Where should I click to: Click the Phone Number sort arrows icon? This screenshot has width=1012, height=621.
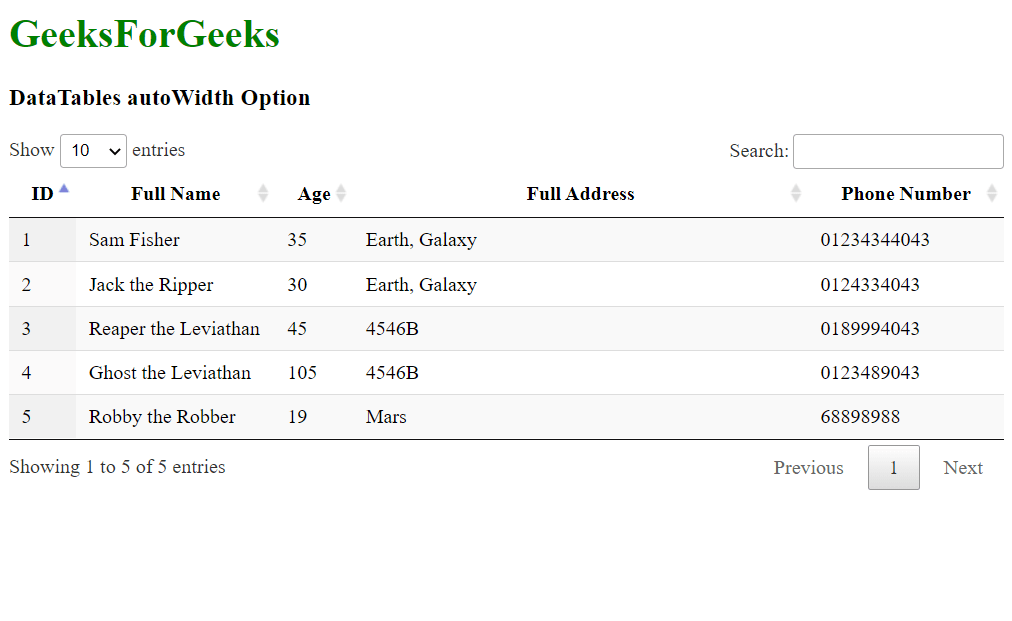992,194
